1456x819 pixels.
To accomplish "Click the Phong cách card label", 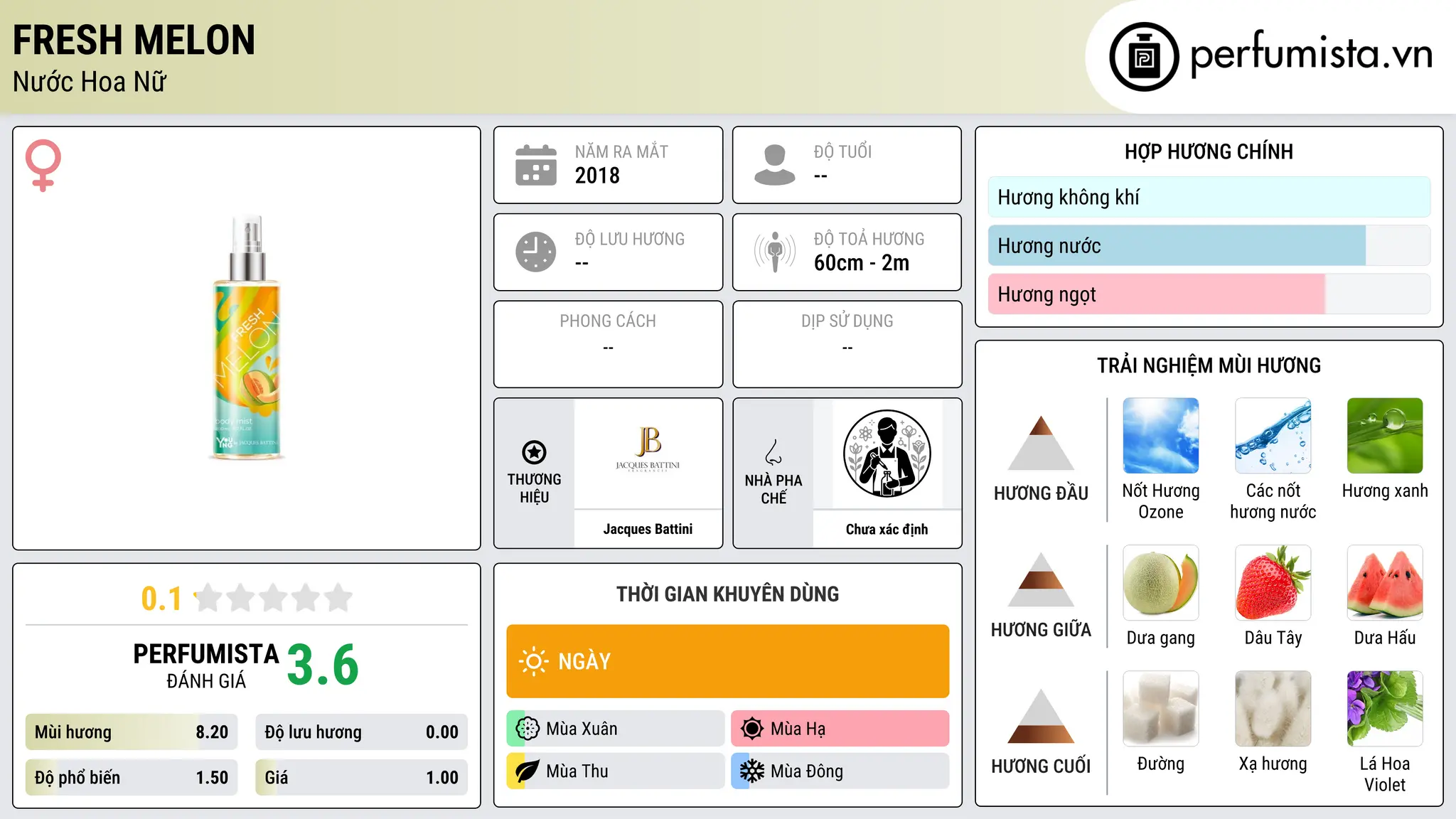I will coord(608,321).
